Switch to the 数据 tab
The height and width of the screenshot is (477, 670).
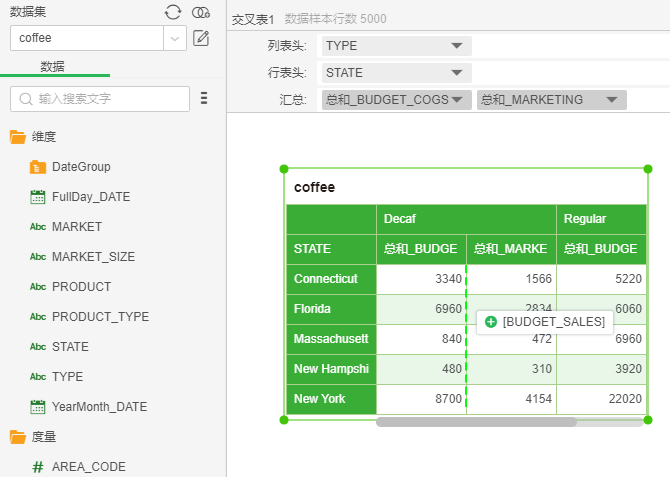(x=52, y=66)
